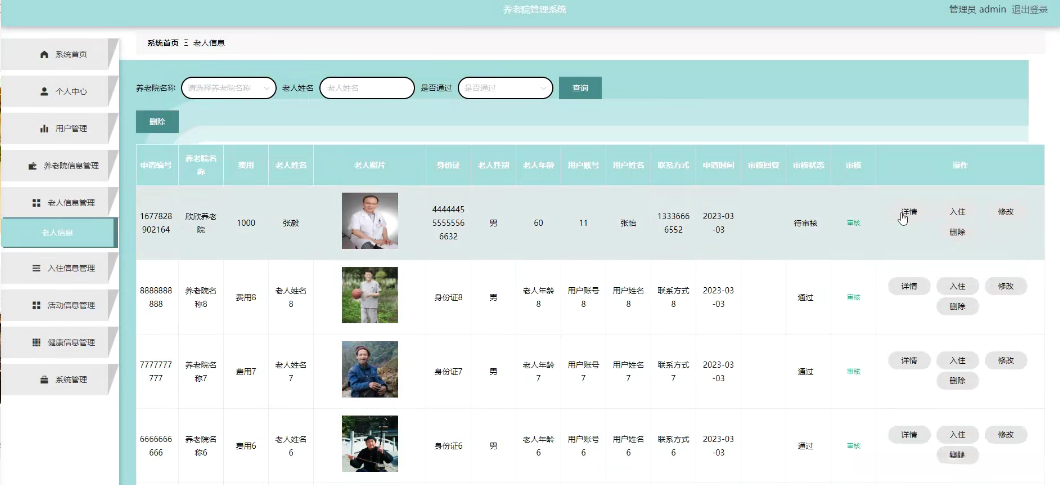Screen dimensions: 1060x485
Task: Click 修改 for row 6666666666
Action: click(x=1006, y=434)
